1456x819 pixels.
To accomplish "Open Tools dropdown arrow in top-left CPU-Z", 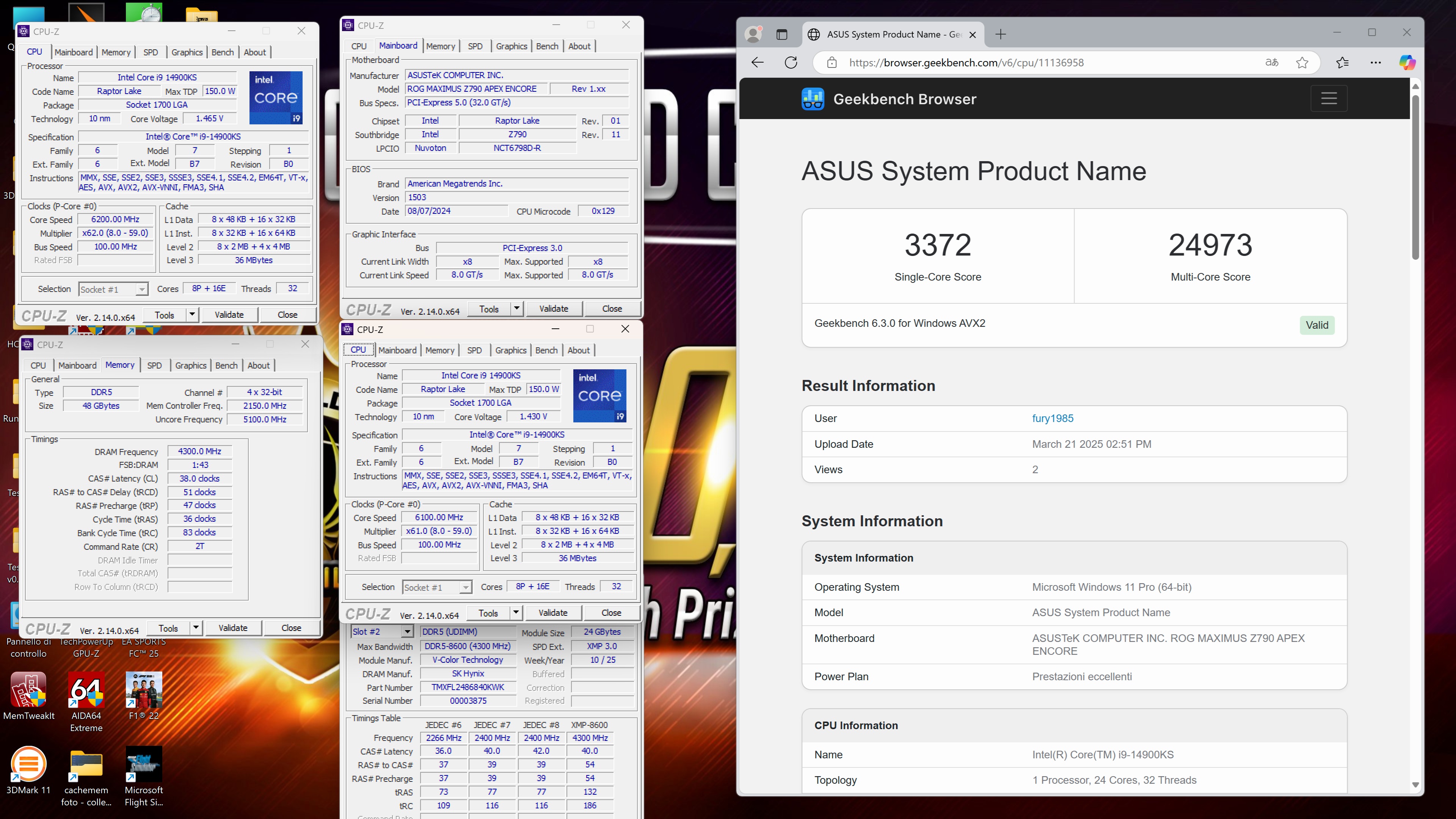I will click(192, 315).
